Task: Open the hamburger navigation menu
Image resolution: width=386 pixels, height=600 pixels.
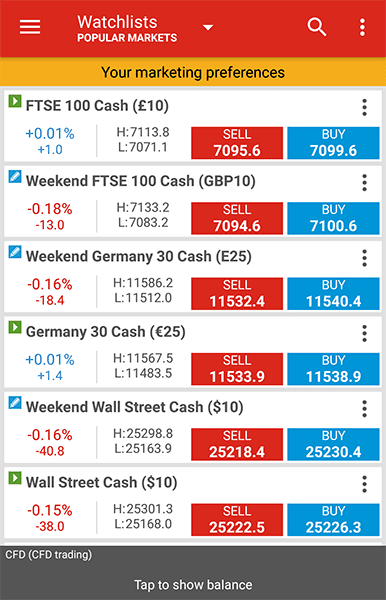Action: [x=30, y=27]
